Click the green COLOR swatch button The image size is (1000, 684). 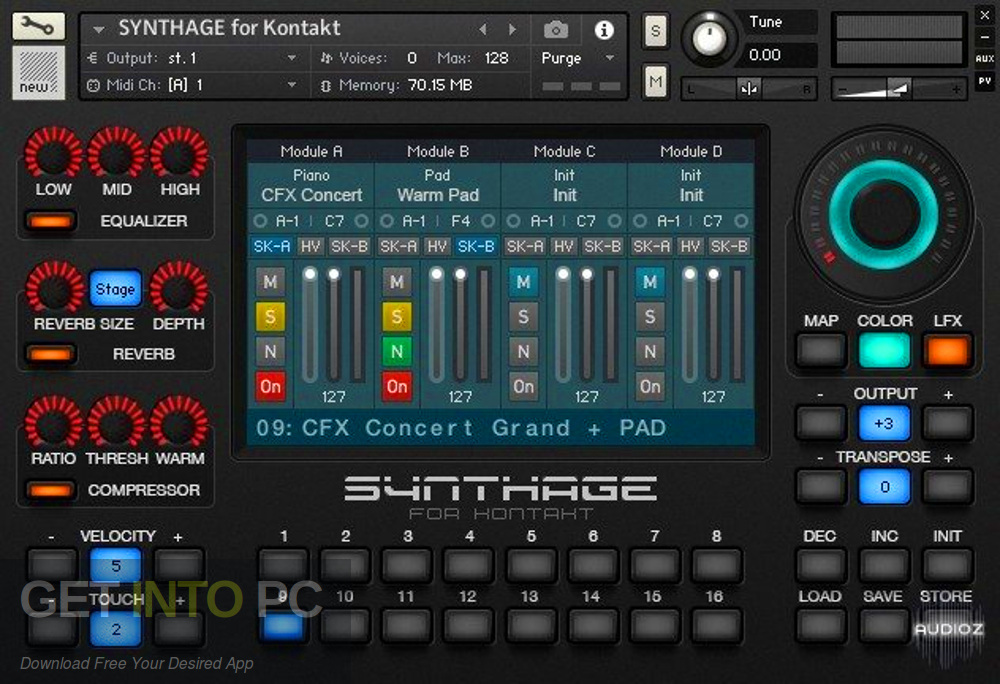(884, 351)
